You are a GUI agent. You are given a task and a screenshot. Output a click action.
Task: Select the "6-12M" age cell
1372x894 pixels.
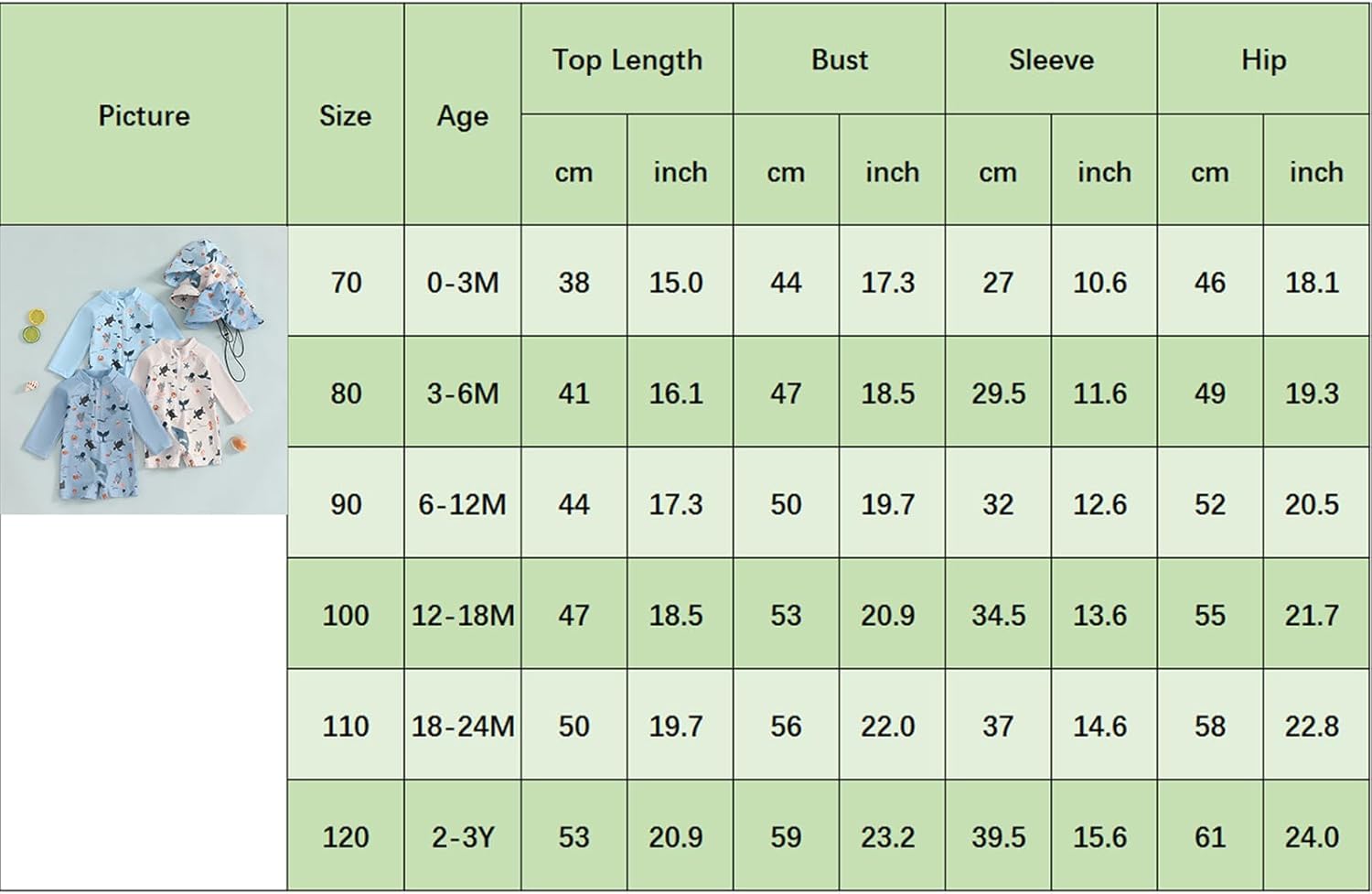coord(463,504)
